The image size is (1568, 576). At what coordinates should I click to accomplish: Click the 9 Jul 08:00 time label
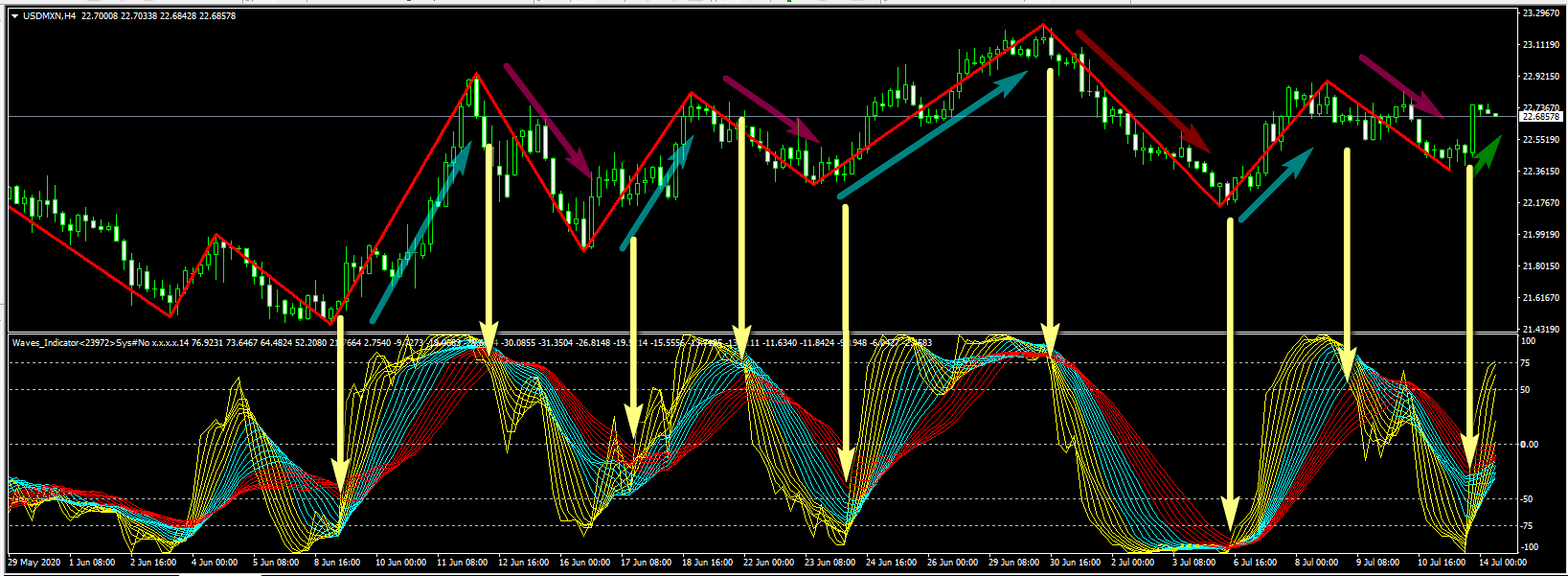tap(1377, 563)
